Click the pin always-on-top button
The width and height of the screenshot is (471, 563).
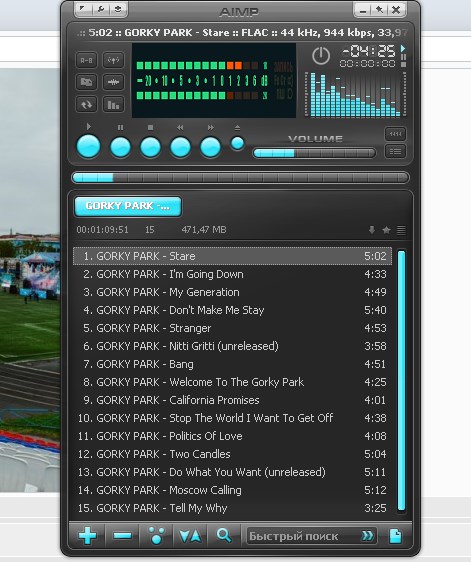(379, 10)
